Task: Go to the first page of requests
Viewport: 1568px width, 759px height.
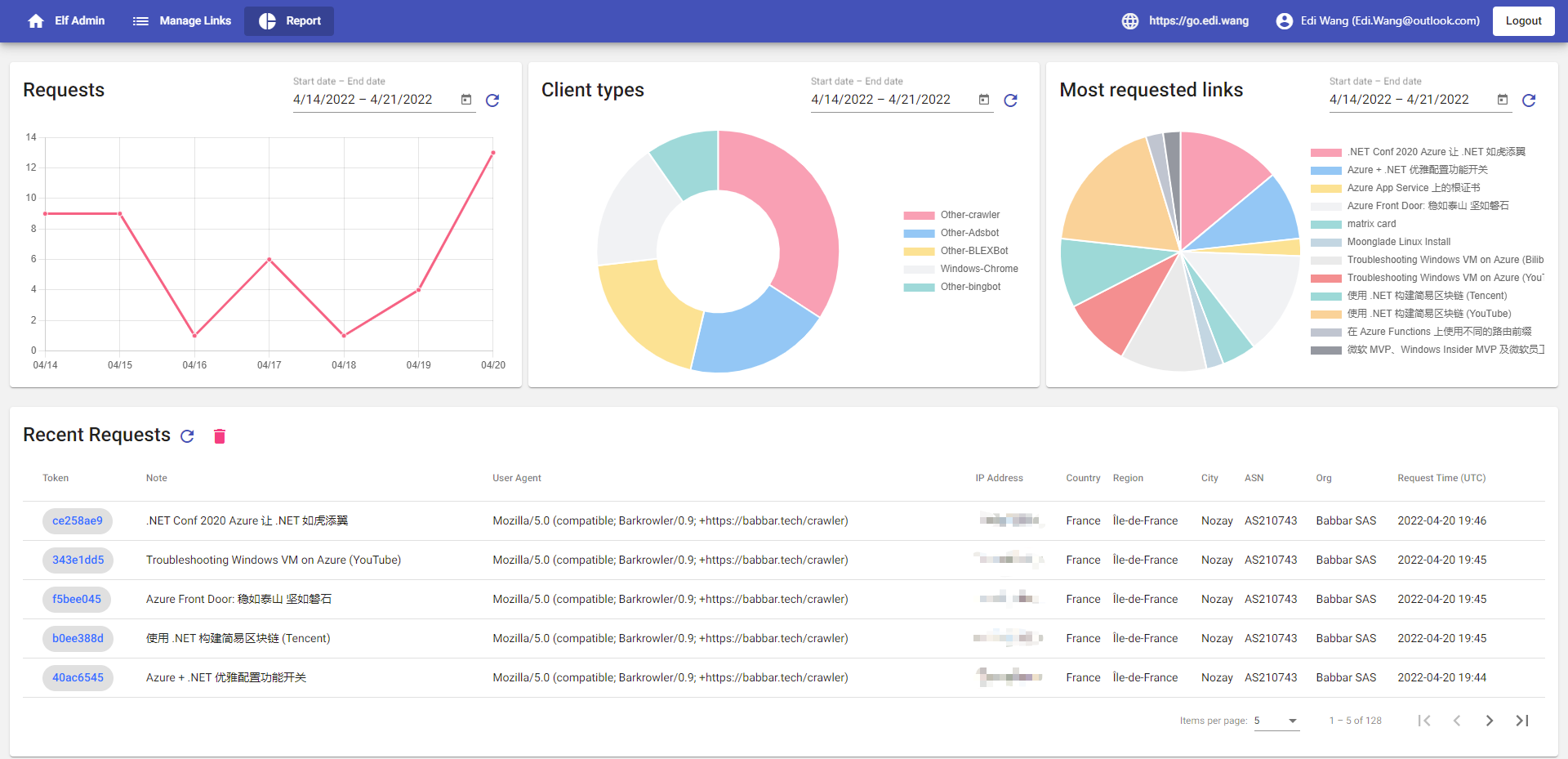Action: [1424, 721]
